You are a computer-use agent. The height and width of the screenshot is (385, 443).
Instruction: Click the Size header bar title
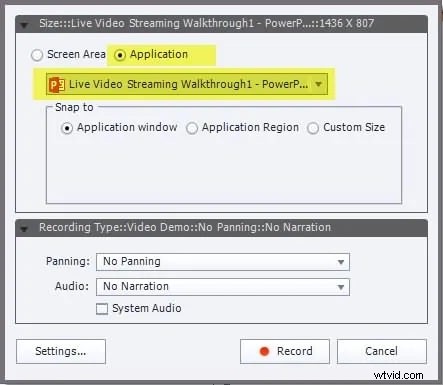pyautogui.click(x=206, y=23)
